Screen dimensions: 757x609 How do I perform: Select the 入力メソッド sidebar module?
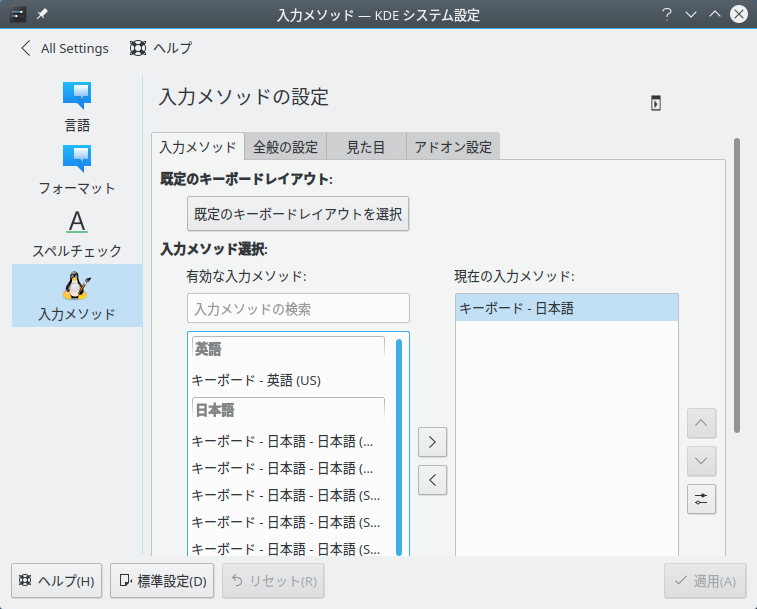(77, 296)
